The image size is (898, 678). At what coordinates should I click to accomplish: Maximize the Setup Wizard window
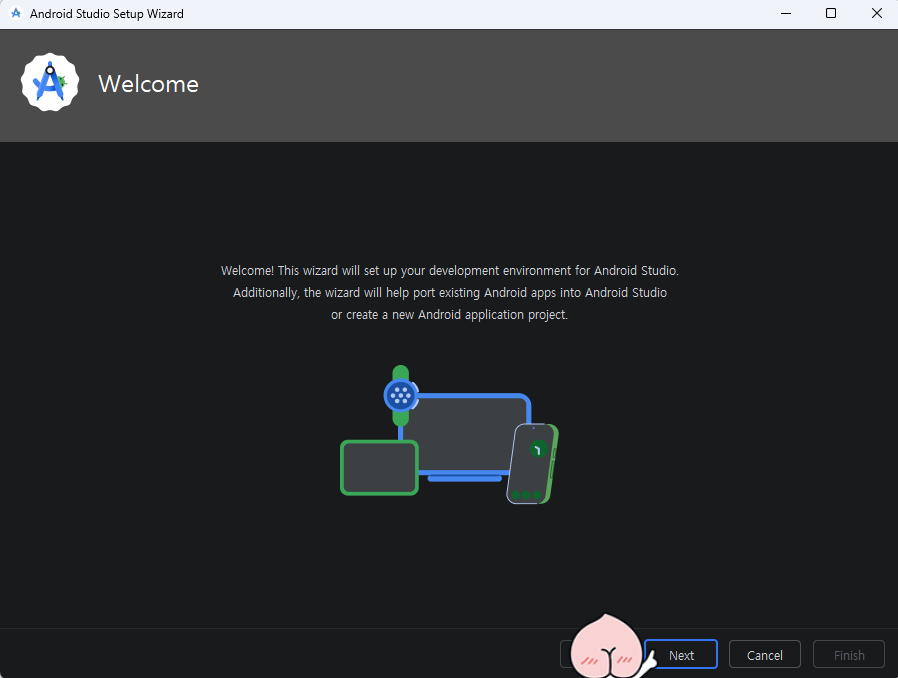point(831,13)
